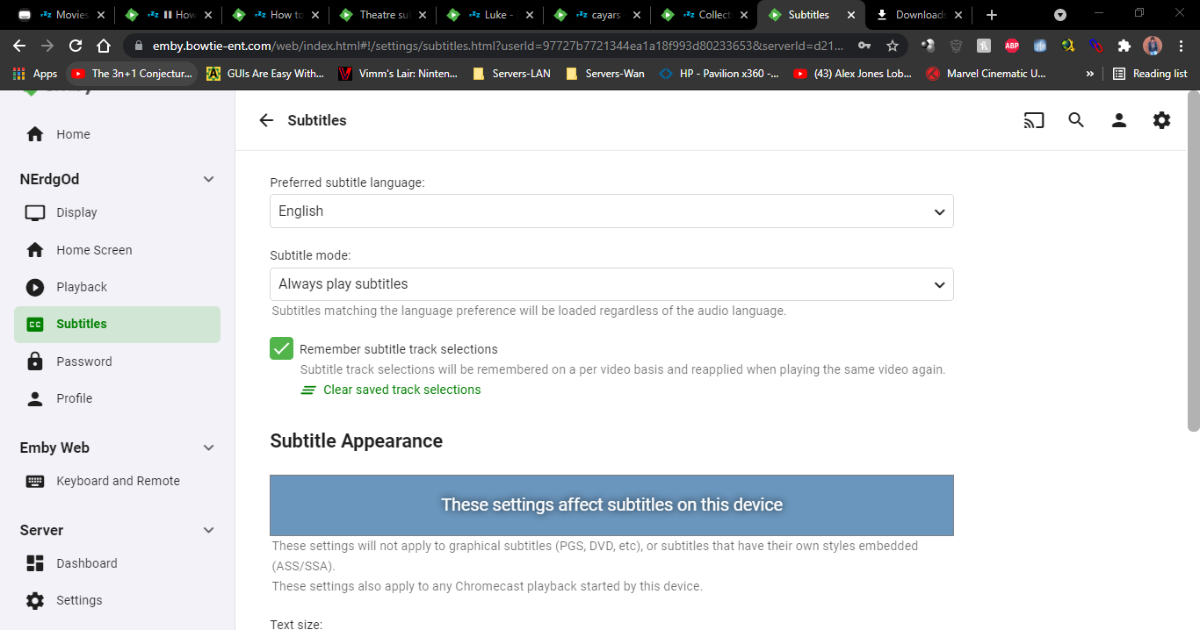
Task: Click the chain link extension icon
Action: (x=1097, y=46)
